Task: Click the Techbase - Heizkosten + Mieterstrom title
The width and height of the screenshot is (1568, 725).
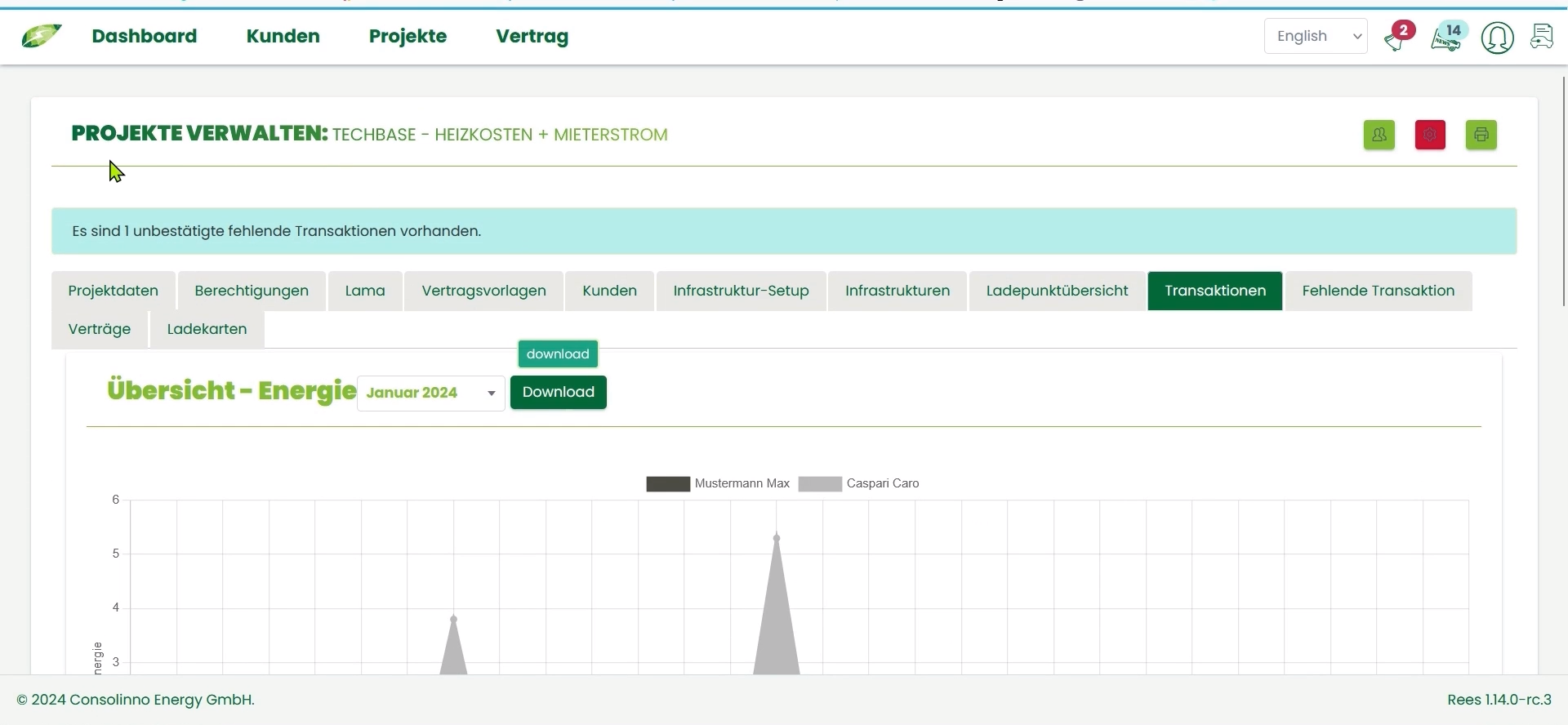Action: coord(500,135)
